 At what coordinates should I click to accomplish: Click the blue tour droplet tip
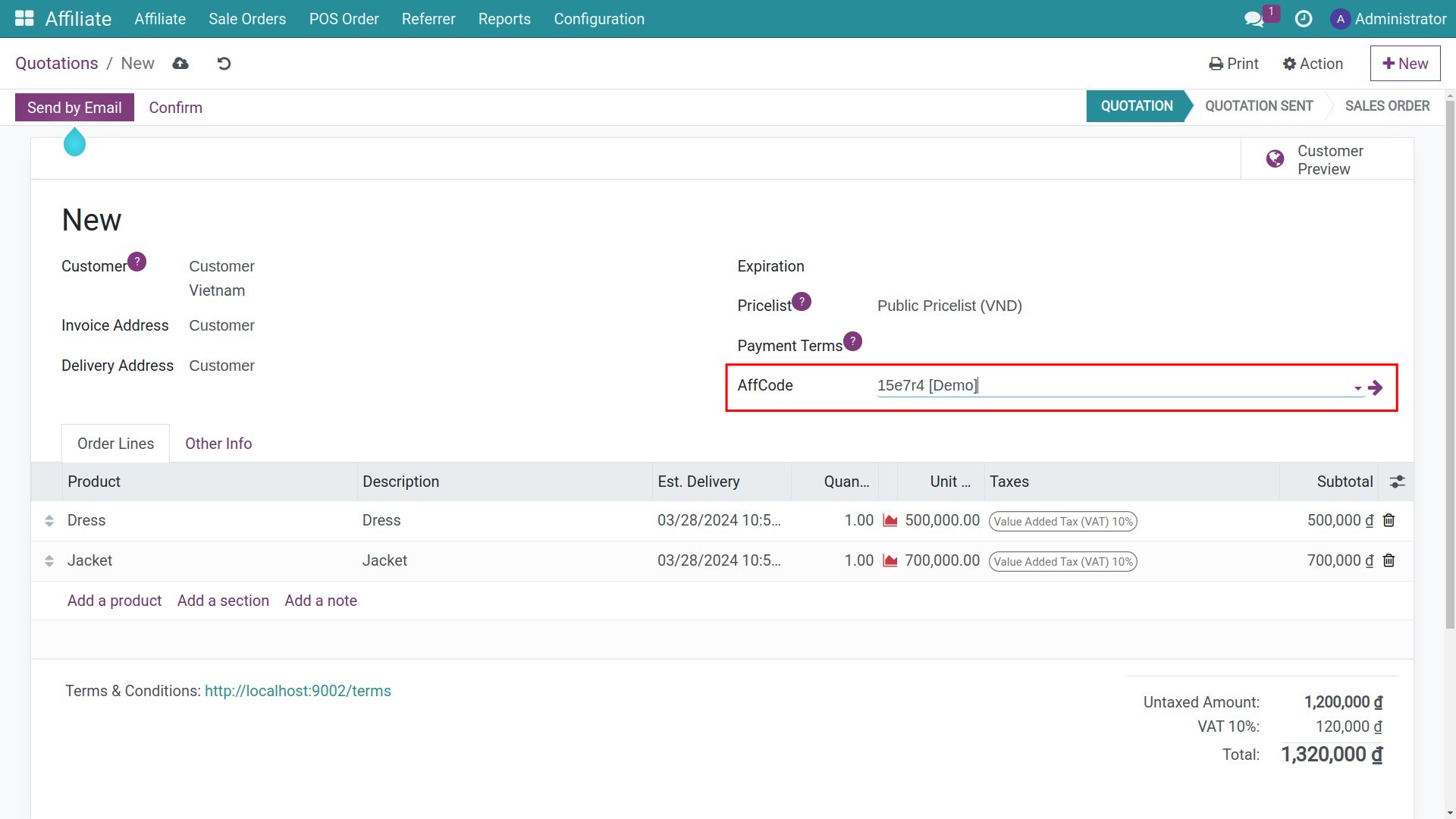[x=74, y=142]
